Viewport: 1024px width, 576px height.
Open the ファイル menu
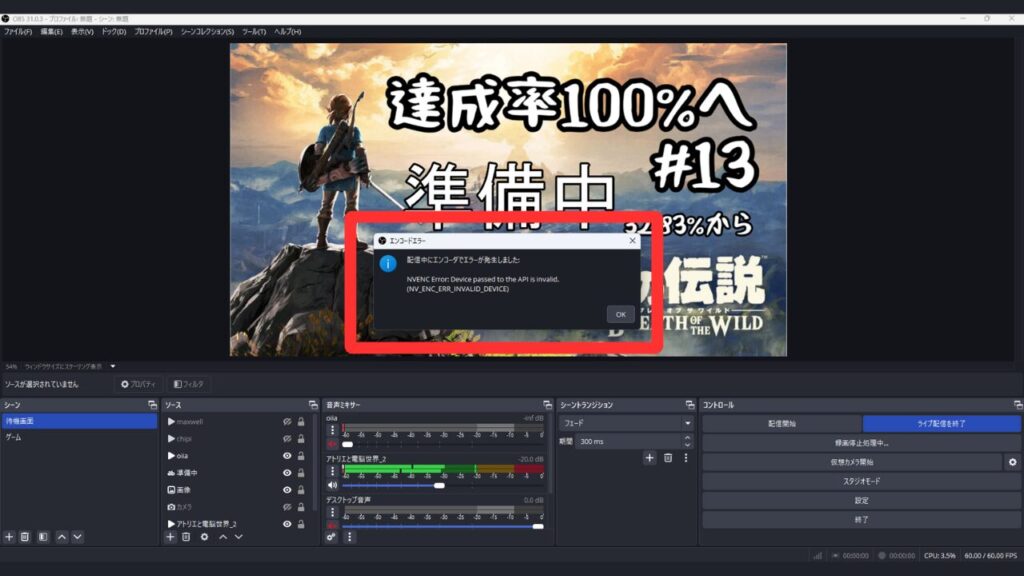[18, 31]
